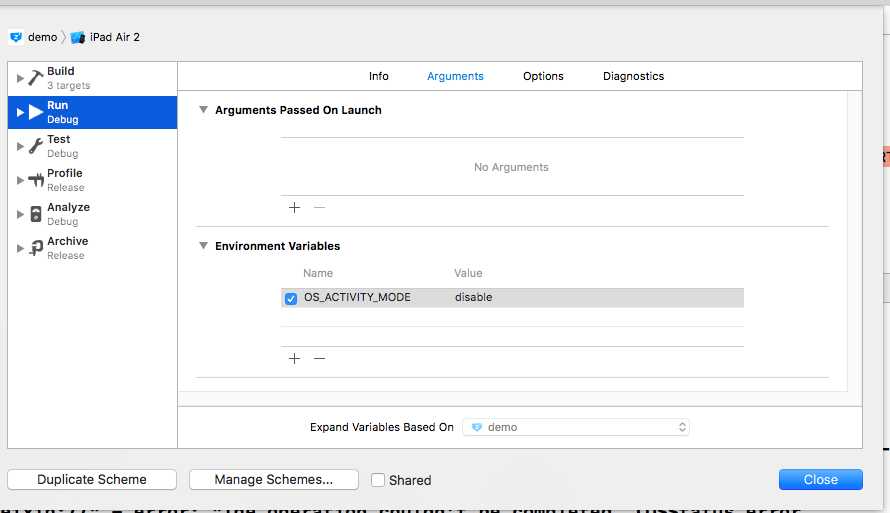The height and width of the screenshot is (513, 890).
Task: Add a new environment variable
Action: [x=294, y=358]
